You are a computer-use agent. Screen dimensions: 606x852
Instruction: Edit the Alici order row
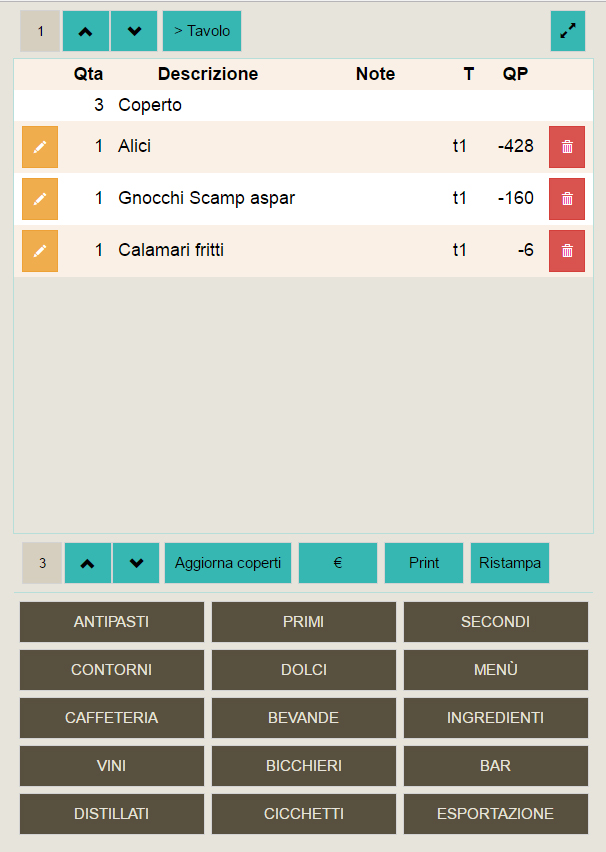40,147
